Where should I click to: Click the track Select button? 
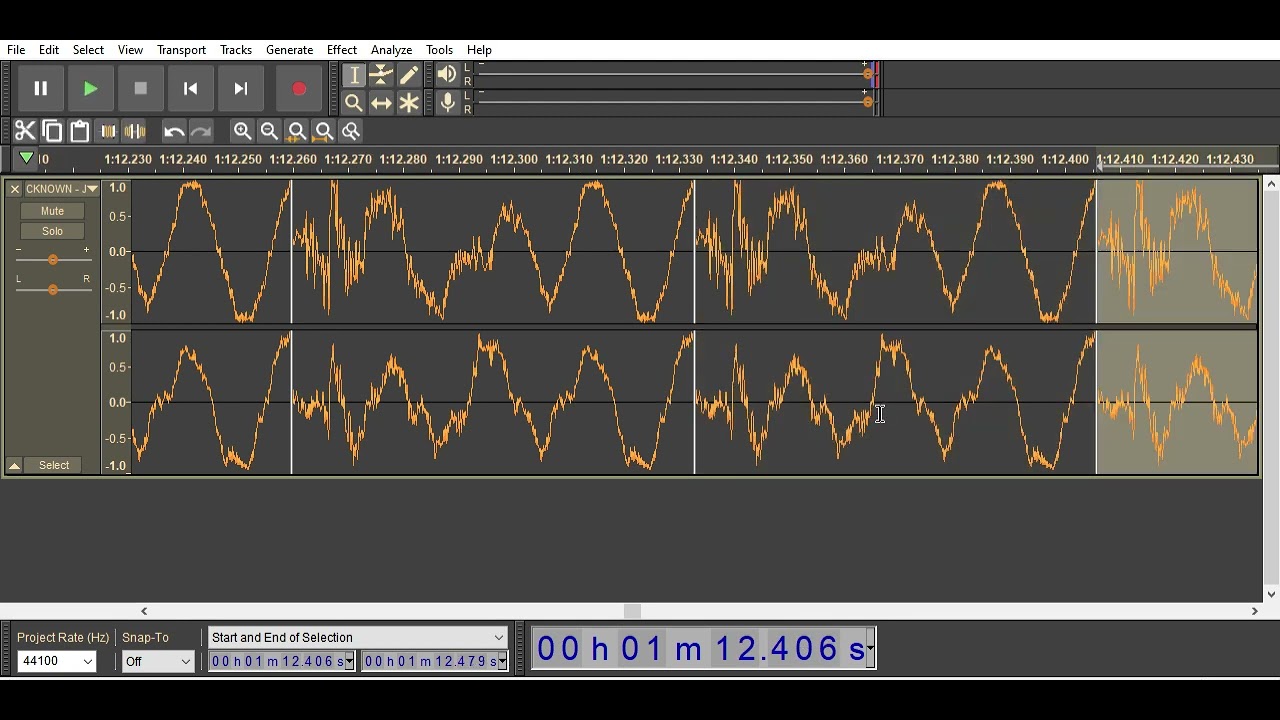tap(54, 465)
